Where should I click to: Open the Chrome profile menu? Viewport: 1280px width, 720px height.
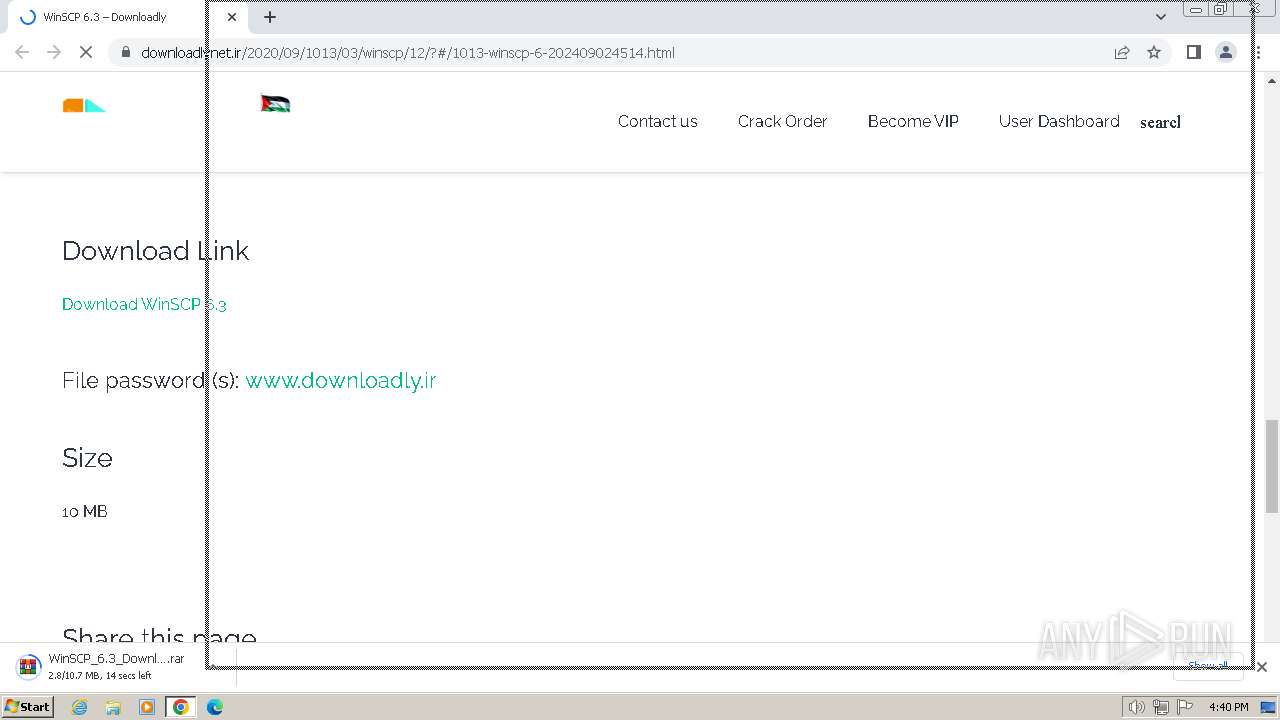tap(1225, 52)
